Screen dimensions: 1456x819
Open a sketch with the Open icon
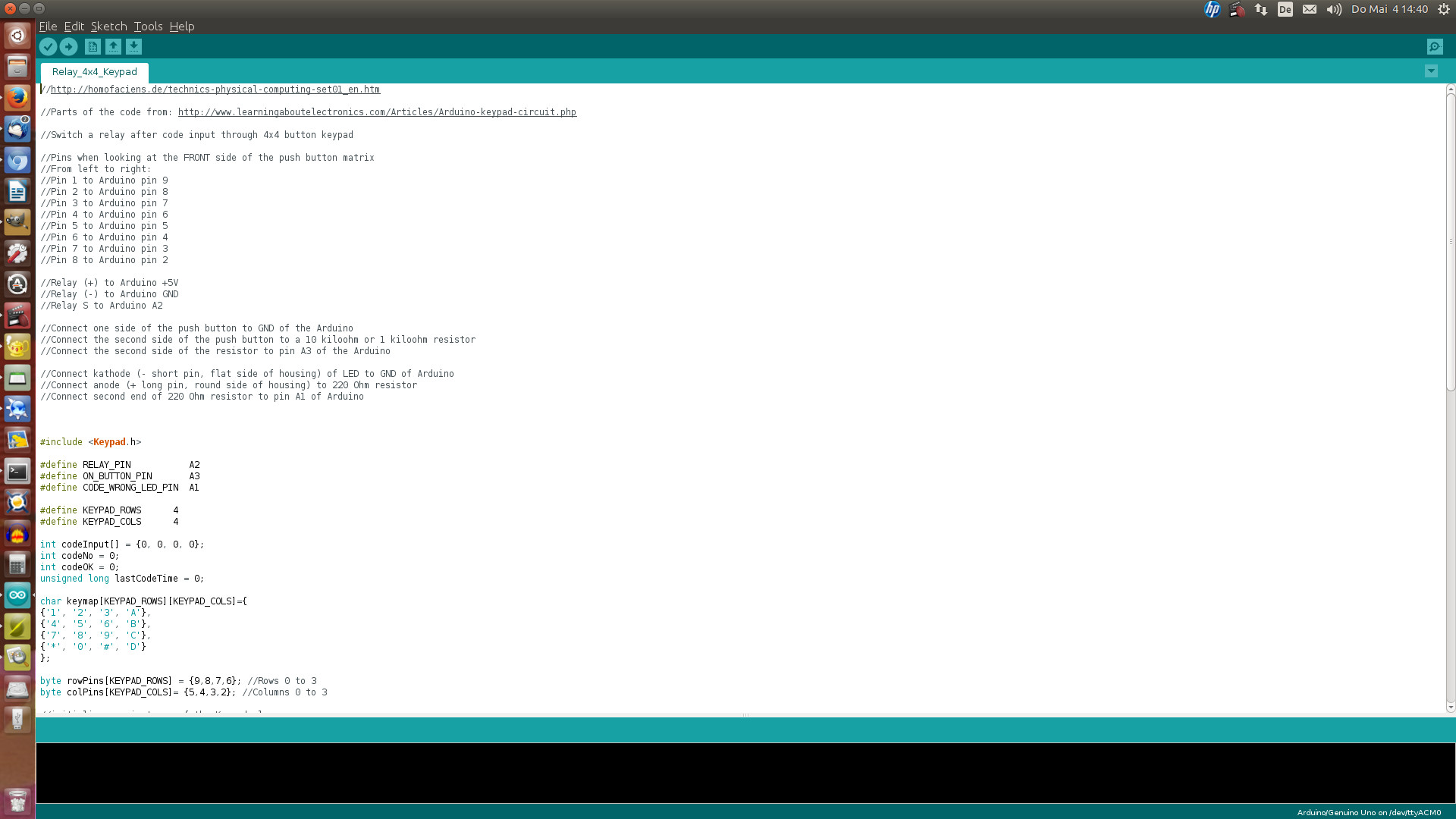tap(113, 47)
